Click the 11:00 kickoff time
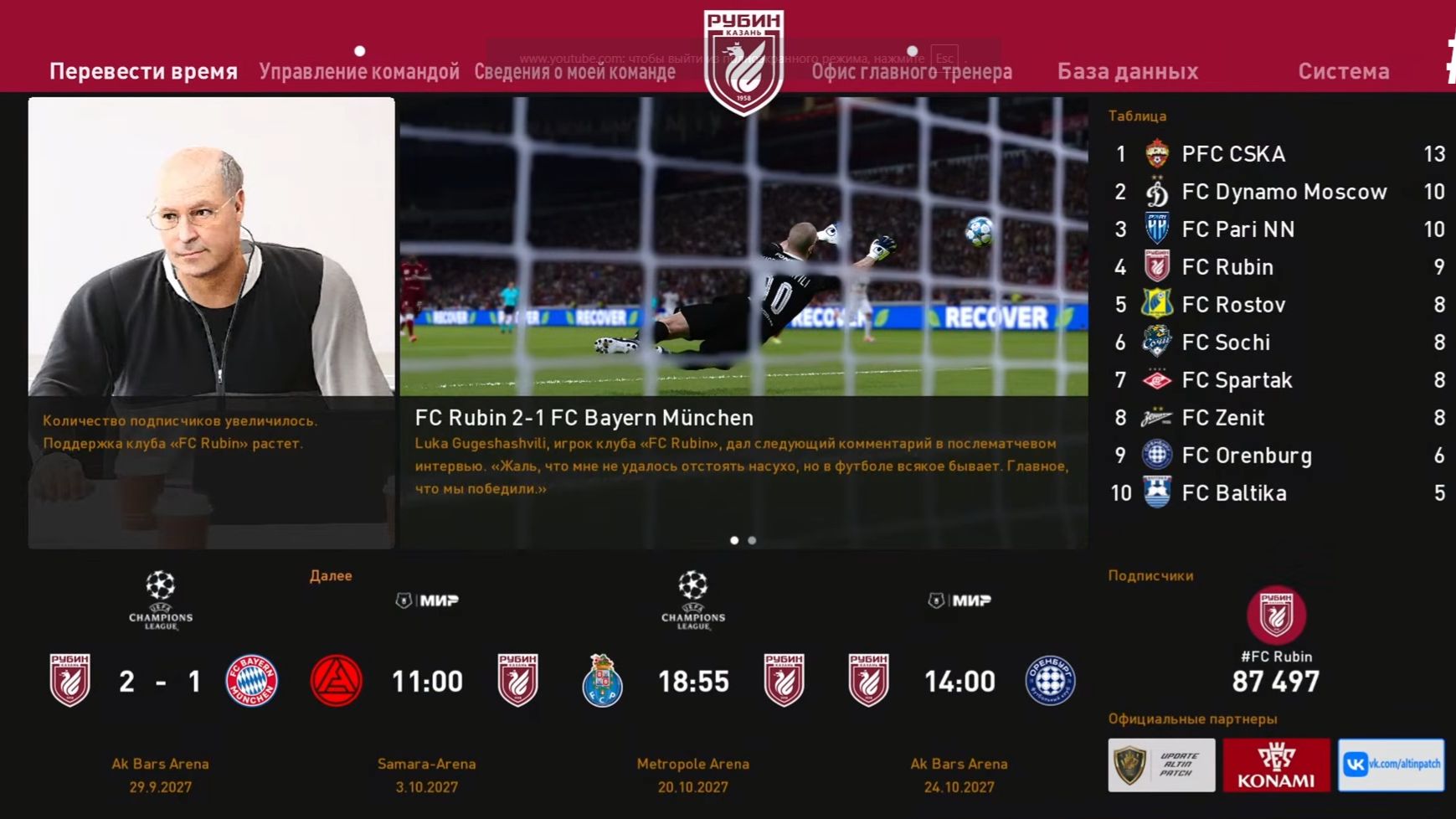This screenshot has width=1456, height=819. pos(427,682)
